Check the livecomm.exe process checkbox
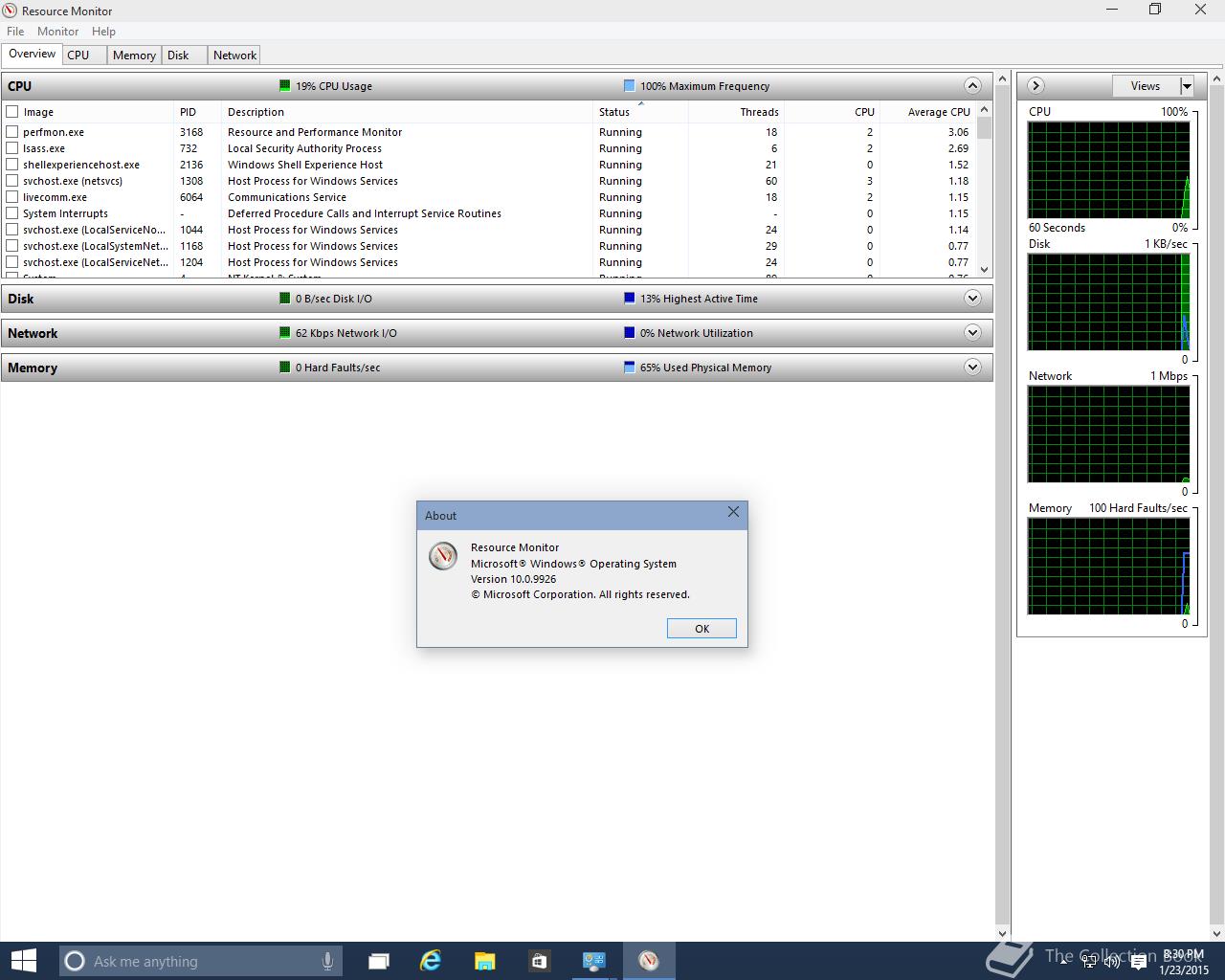 coord(12,197)
